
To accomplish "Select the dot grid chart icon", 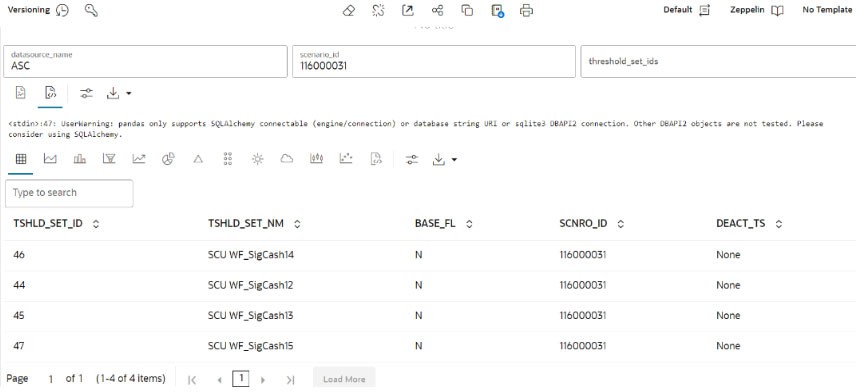I will [228, 159].
